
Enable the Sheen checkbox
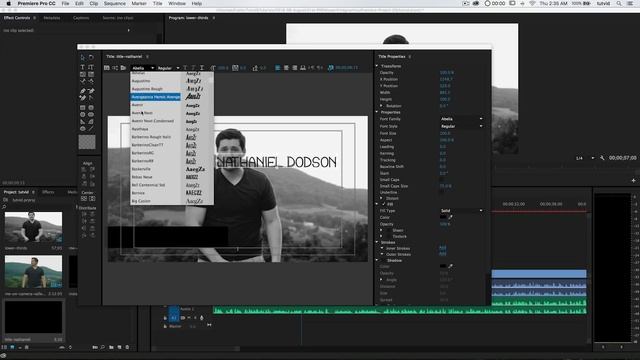pyautogui.click(x=388, y=230)
